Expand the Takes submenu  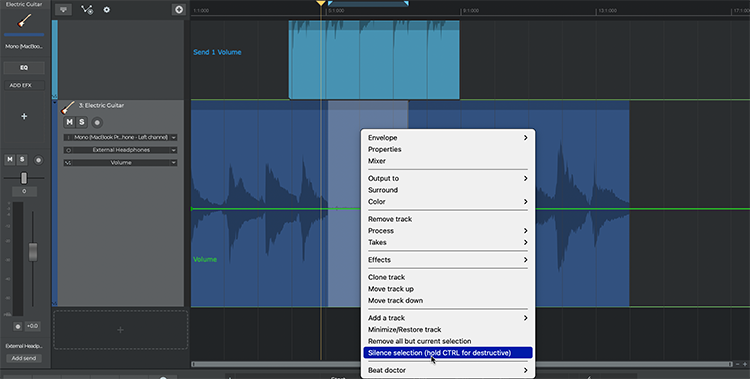(448, 242)
